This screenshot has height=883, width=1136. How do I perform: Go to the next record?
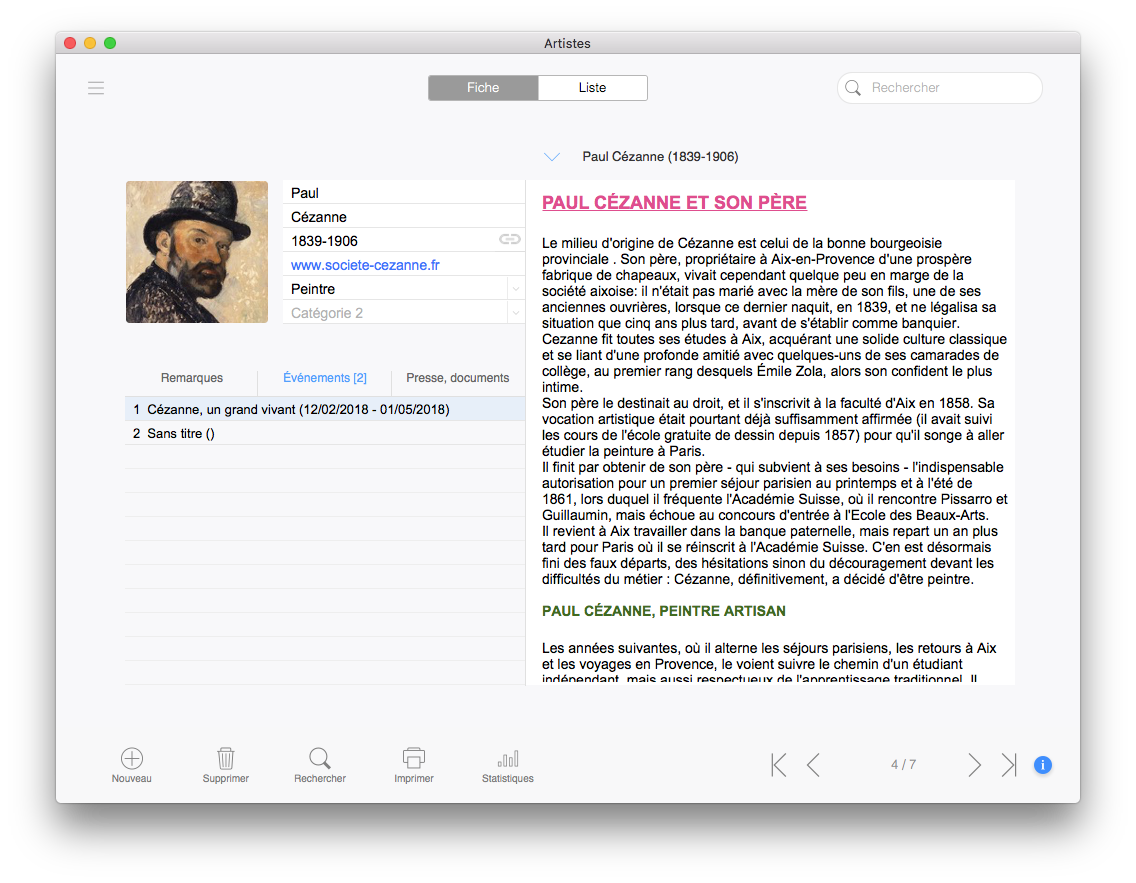(x=974, y=765)
